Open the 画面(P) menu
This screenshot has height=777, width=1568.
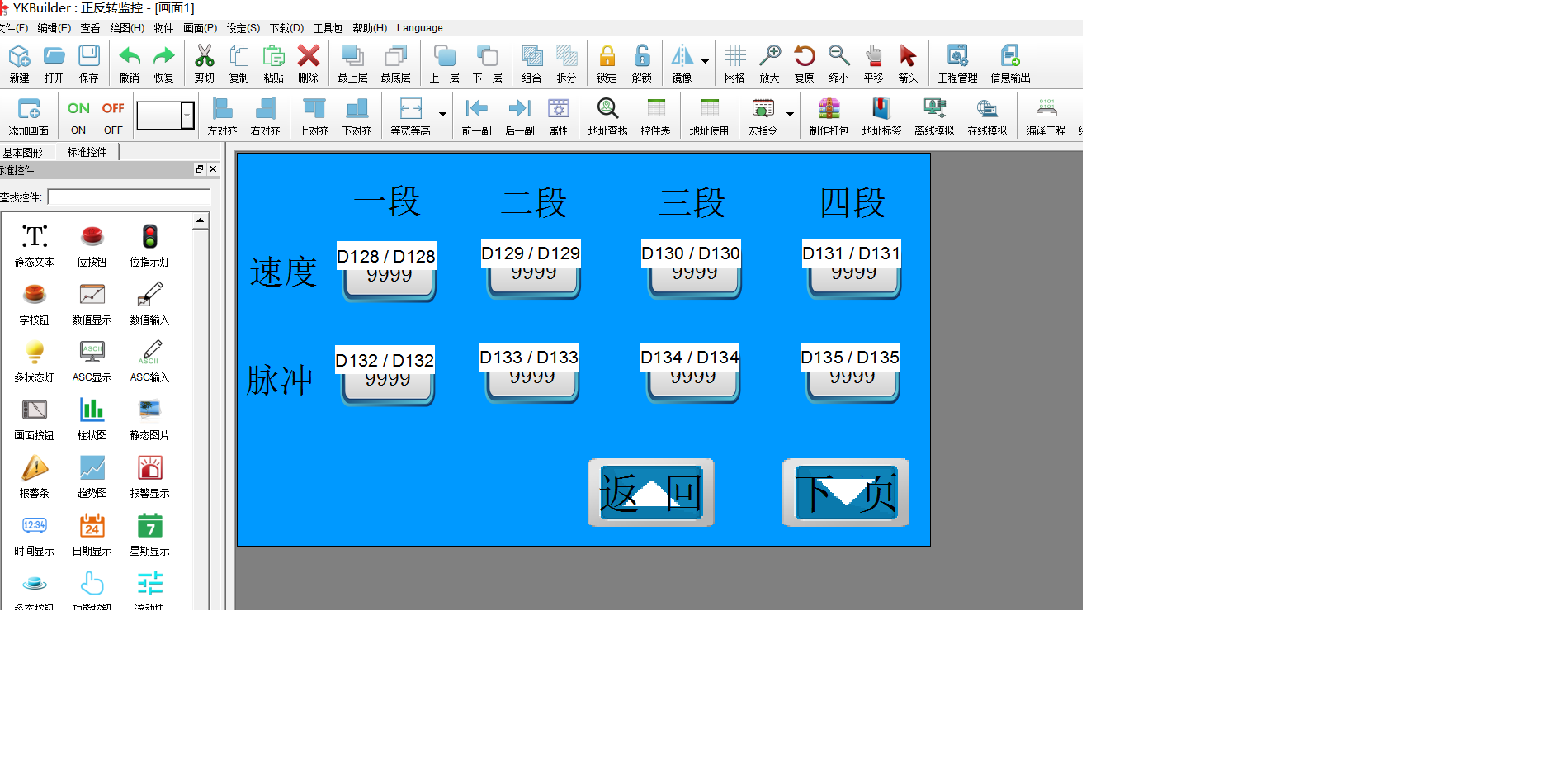click(x=200, y=28)
